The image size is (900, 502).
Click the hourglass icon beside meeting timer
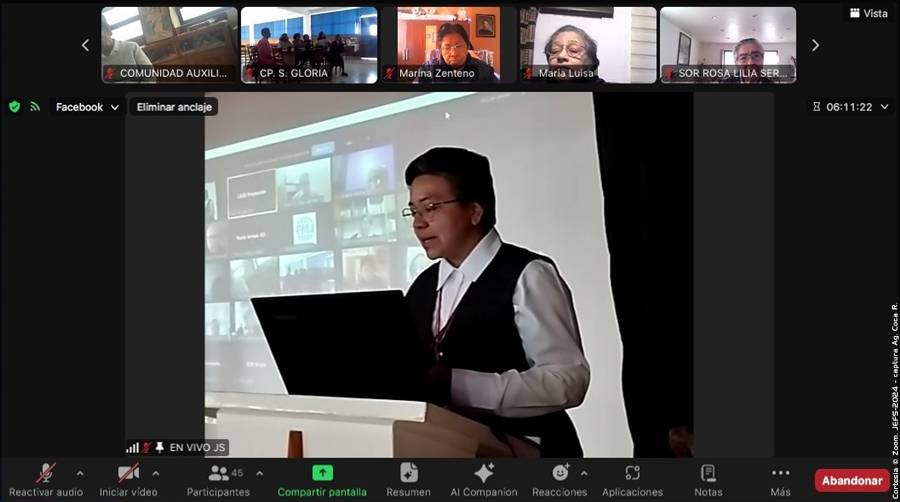point(816,107)
